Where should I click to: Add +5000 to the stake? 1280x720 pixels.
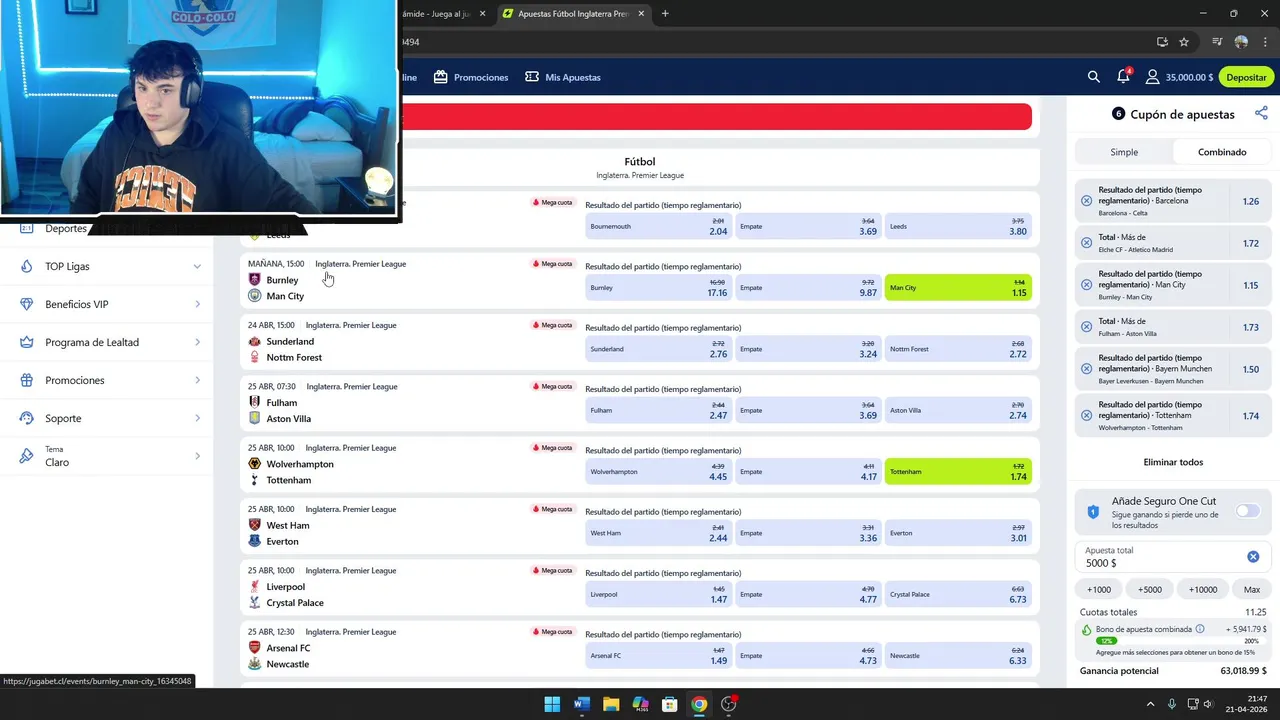click(1149, 589)
